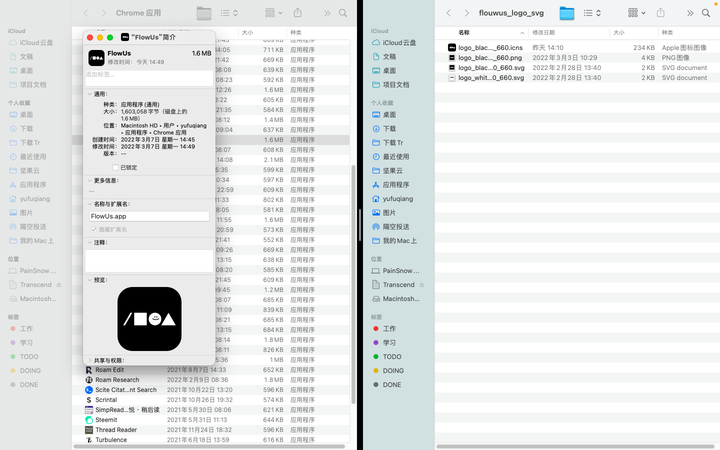Click the search icon in Chrome 应用 window
Viewport: 720px width, 450px height.
(343, 13)
